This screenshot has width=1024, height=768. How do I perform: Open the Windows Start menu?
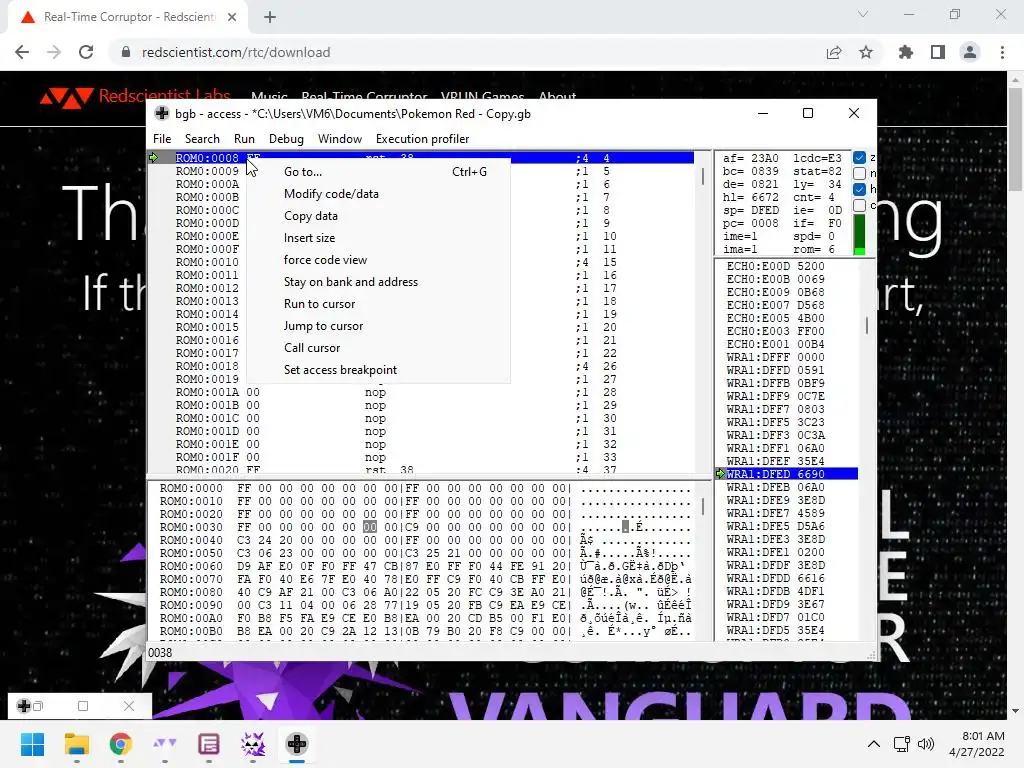coord(32,744)
